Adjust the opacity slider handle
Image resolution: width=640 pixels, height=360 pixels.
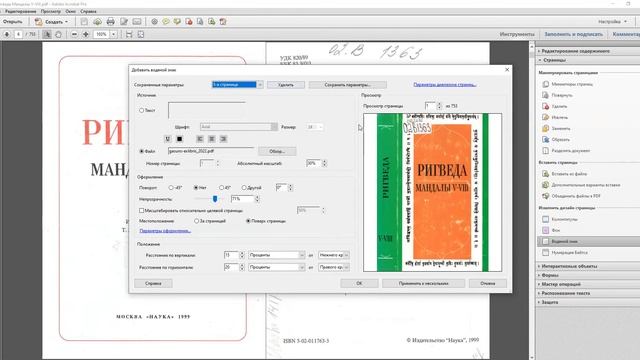pyautogui.click(x=215, y=199)
